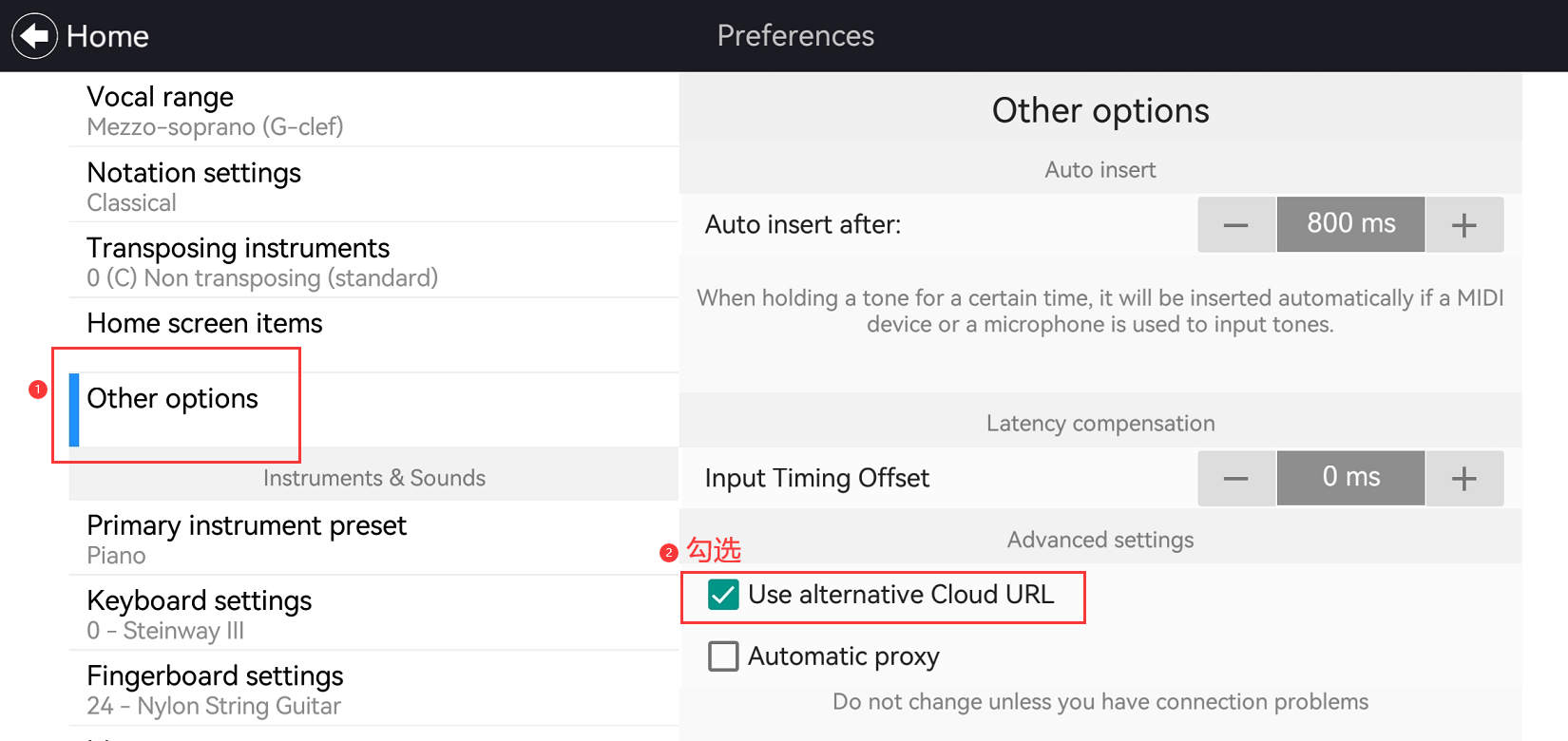Increase Input Timing Offset with plus
Image resolution: width=1568 pixels, height=741 pixels.
coord(1463,478)
